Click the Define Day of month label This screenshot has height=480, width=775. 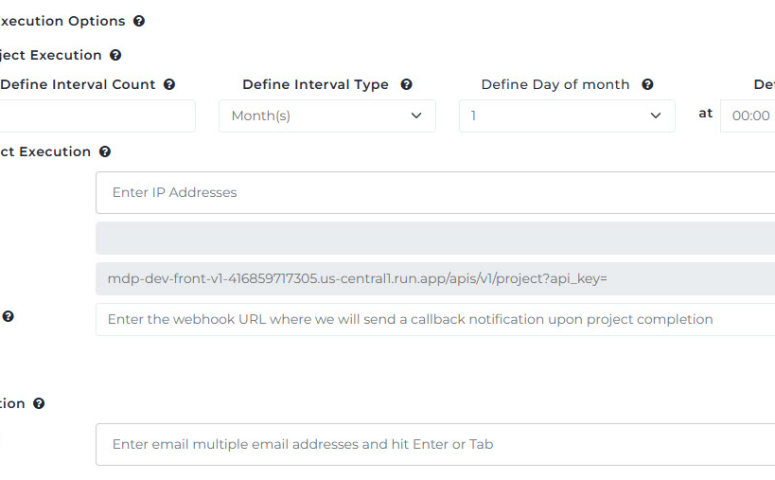pyautogui.click(x=556, y=85)
